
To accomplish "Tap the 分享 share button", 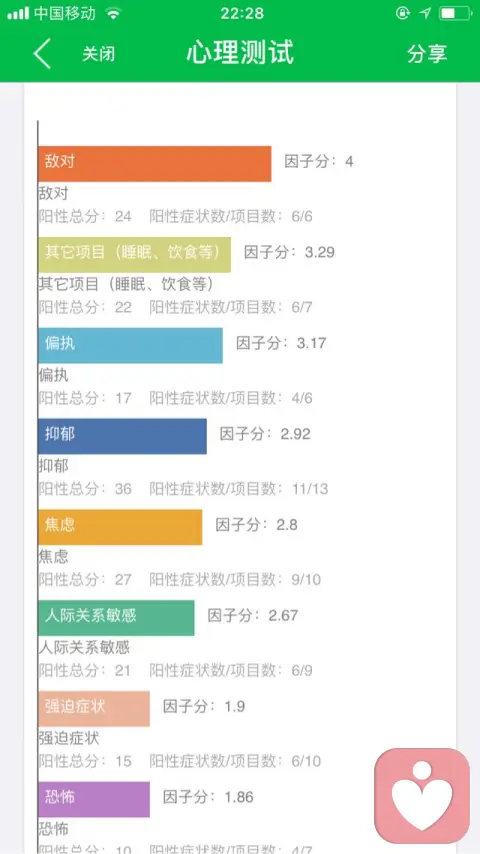I will pos(427,53).
